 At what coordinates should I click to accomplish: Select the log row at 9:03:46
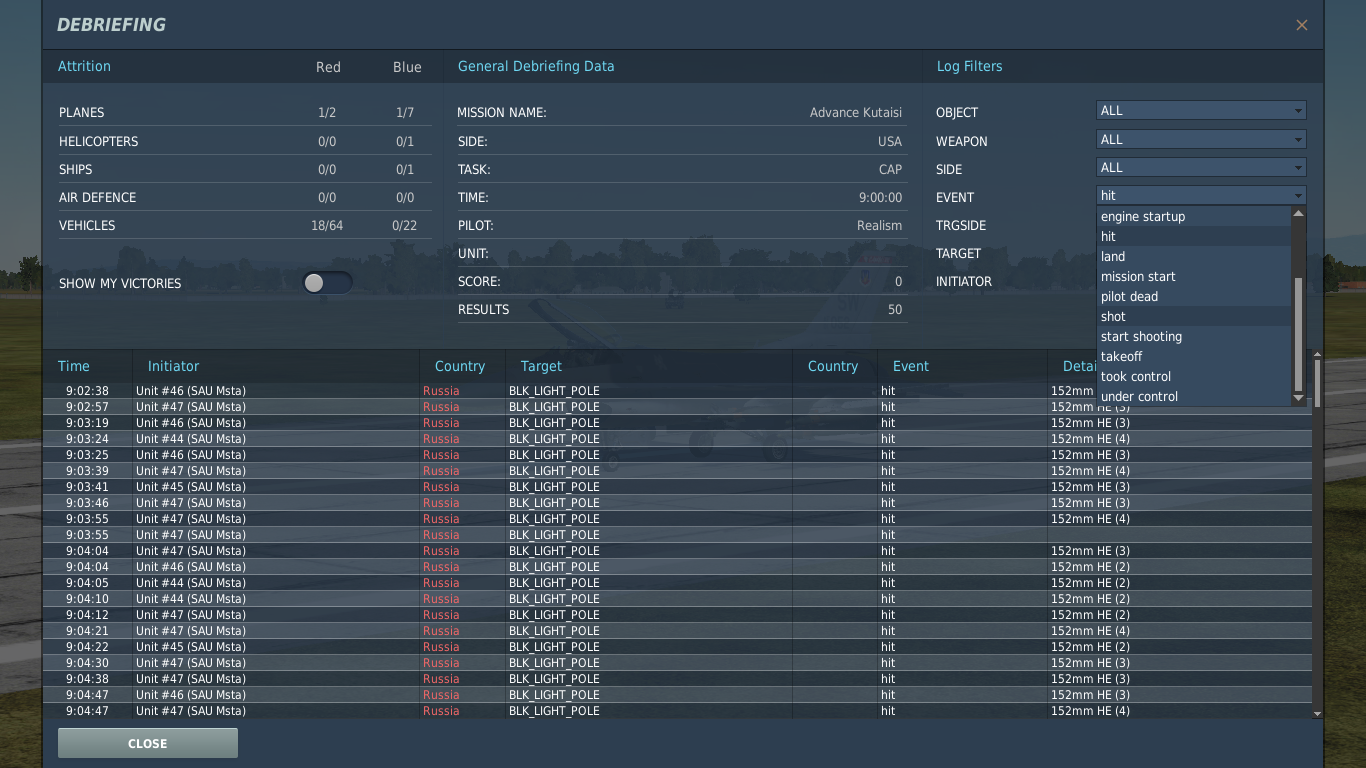click(x=677, y=503)
